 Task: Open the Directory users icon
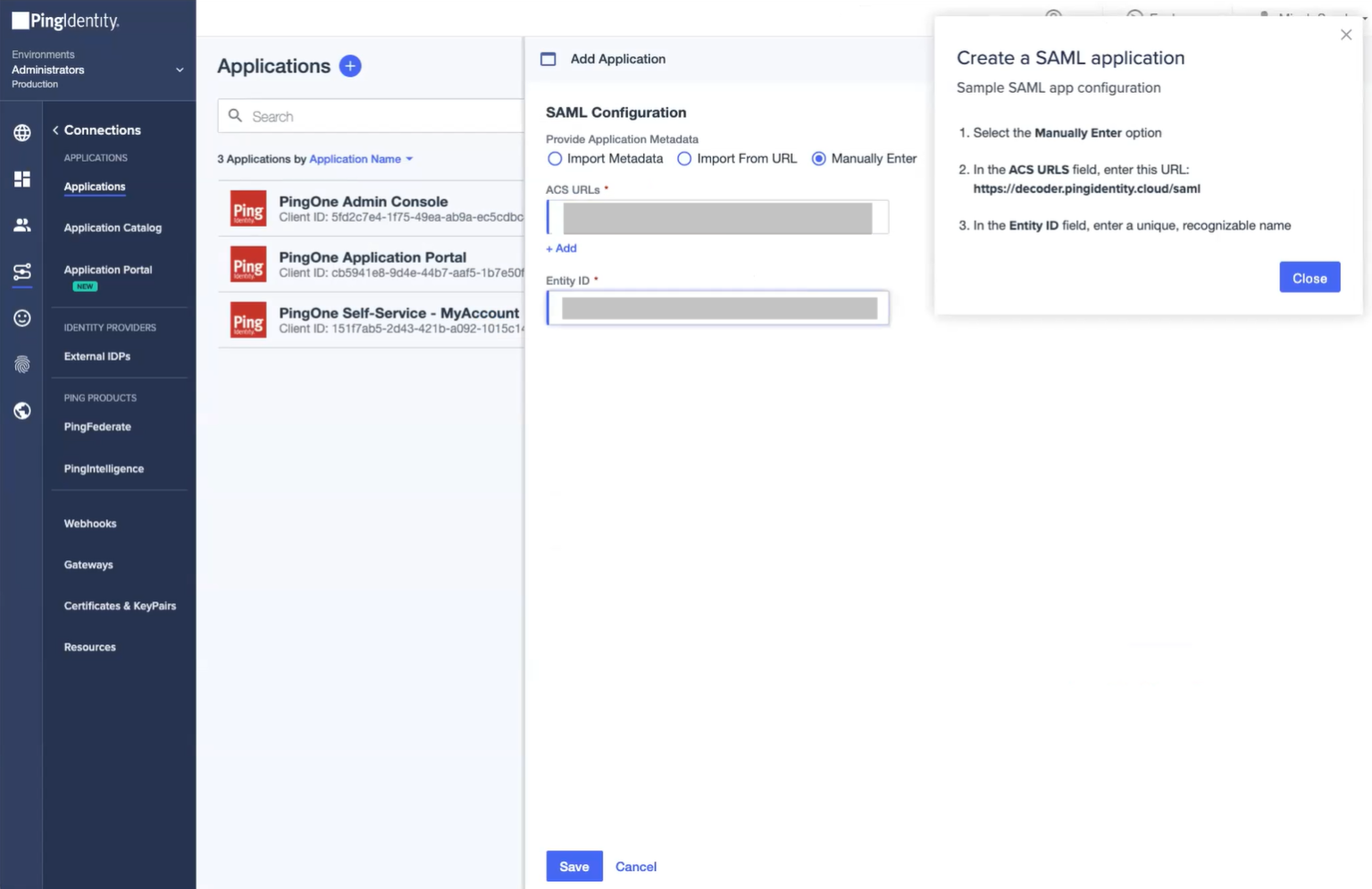click(x=21, y=225)
